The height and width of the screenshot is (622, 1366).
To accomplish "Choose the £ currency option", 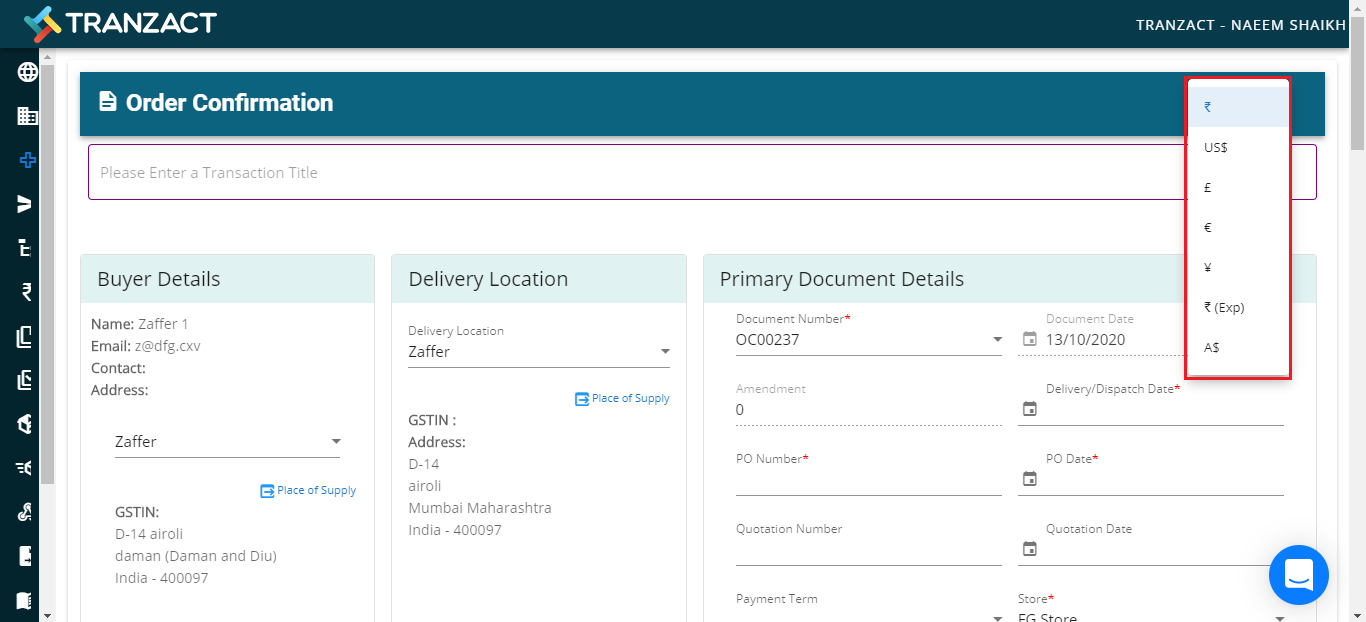I will tap(1238, 187).
